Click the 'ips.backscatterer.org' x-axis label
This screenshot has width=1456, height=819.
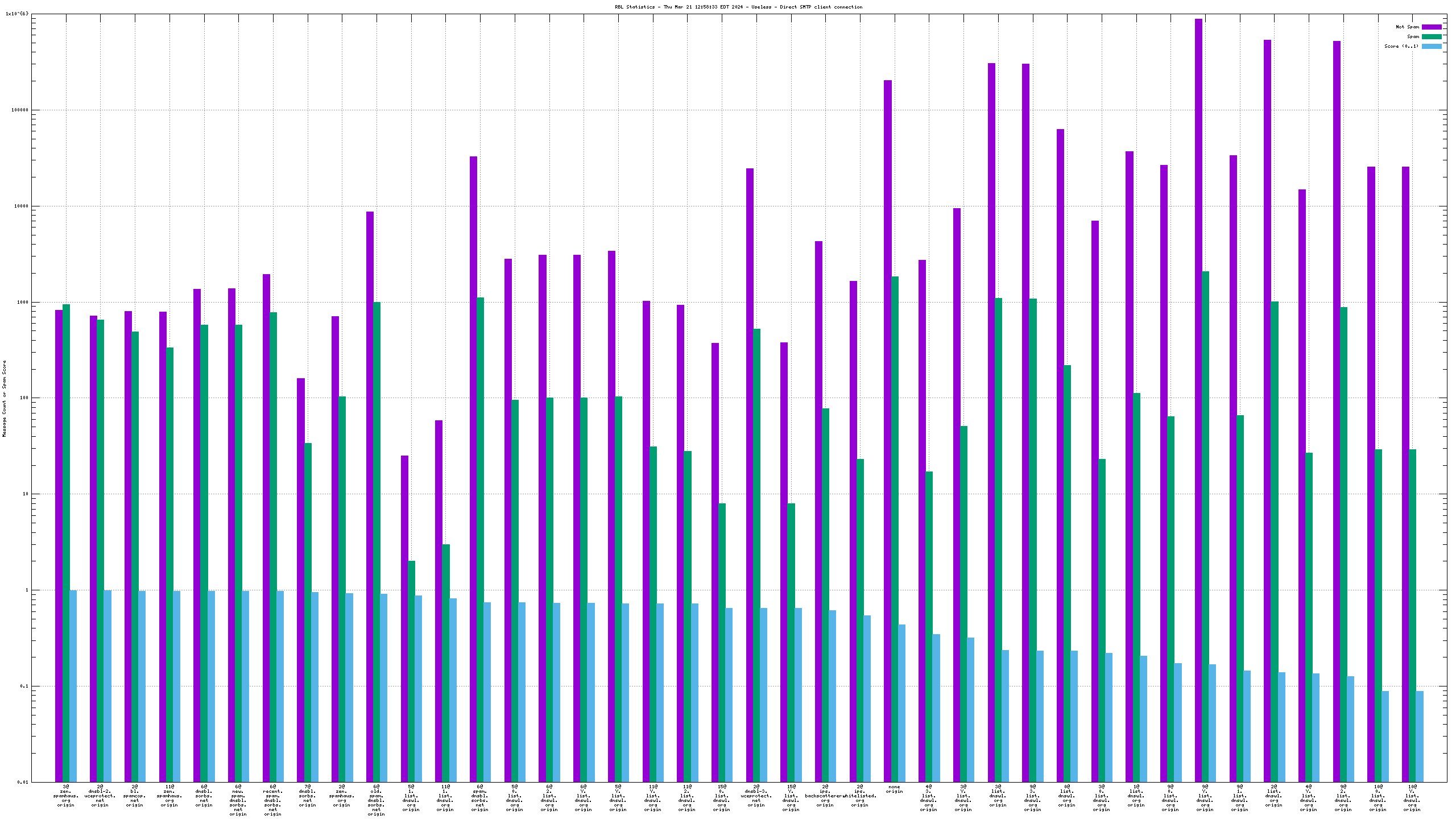tap(825, 796)
